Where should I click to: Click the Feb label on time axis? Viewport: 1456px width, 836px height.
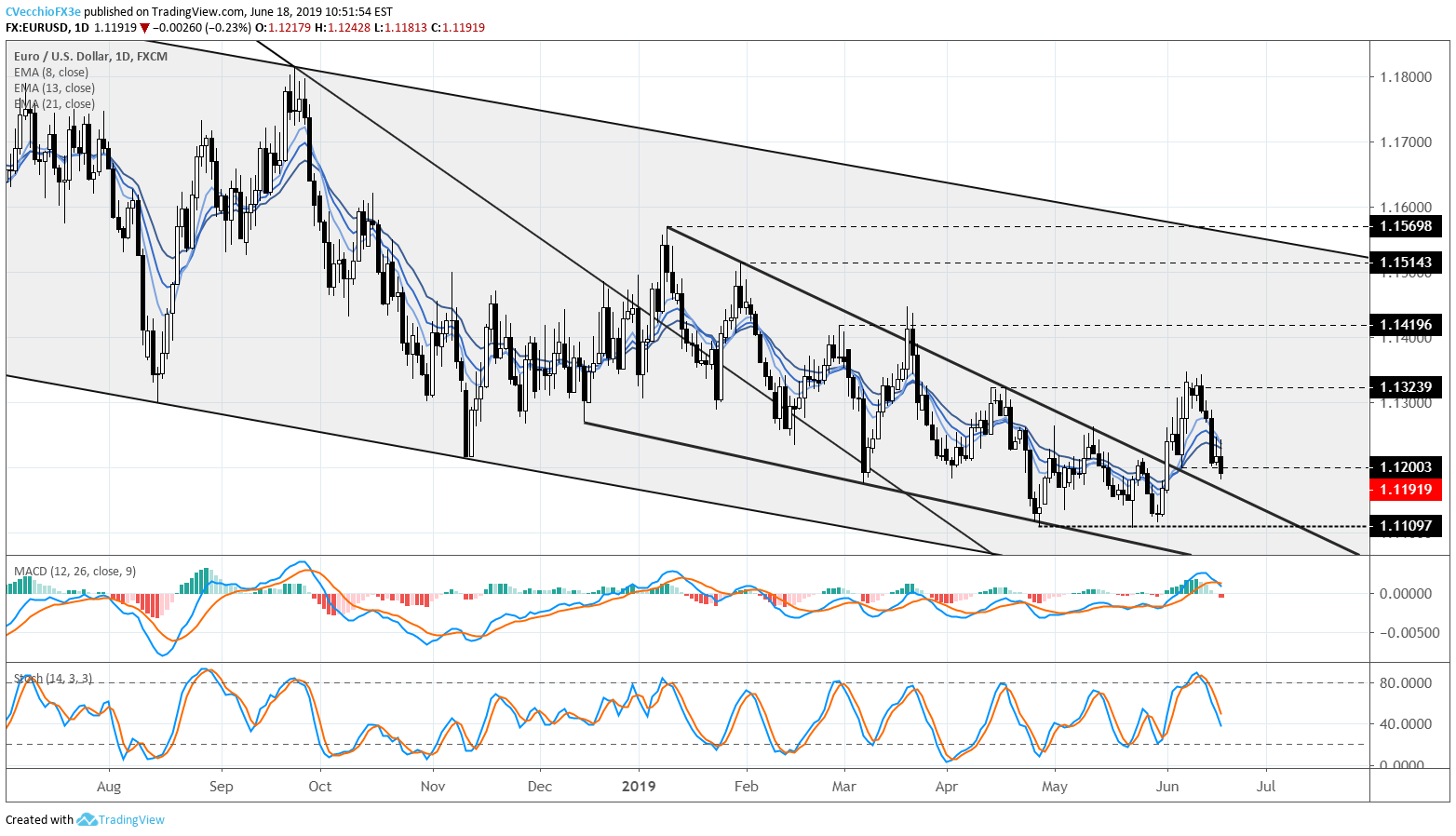(x=747, y=787)
